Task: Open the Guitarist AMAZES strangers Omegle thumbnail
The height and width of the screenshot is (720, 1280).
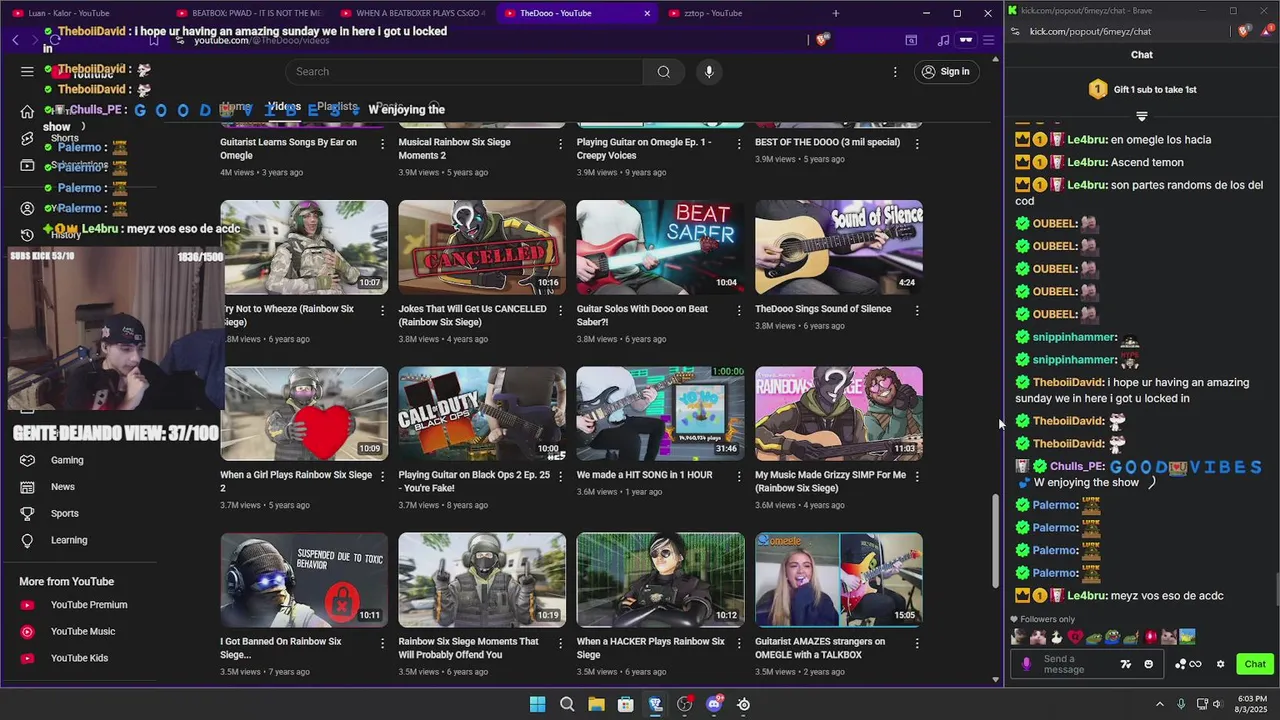Action: 839,580
